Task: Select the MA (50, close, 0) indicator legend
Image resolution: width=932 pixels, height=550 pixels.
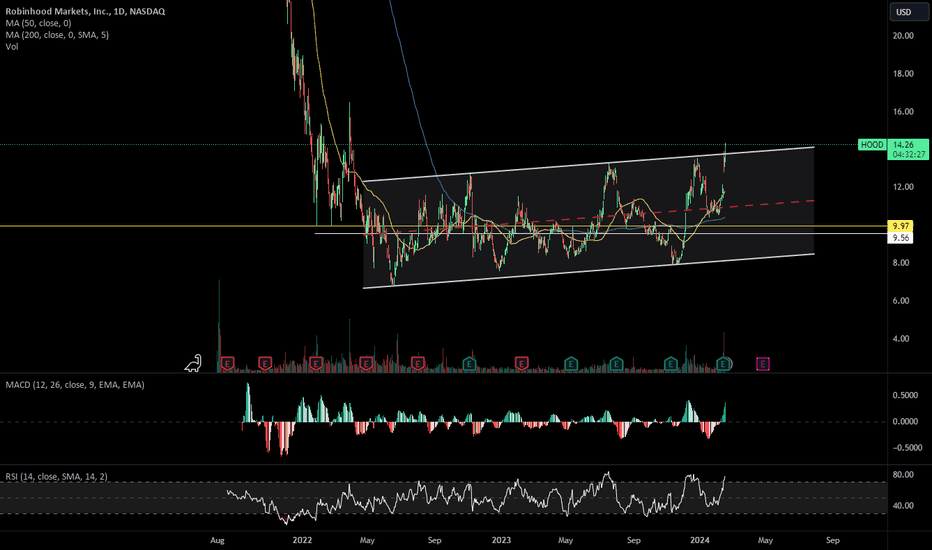Action: point(38,23)
